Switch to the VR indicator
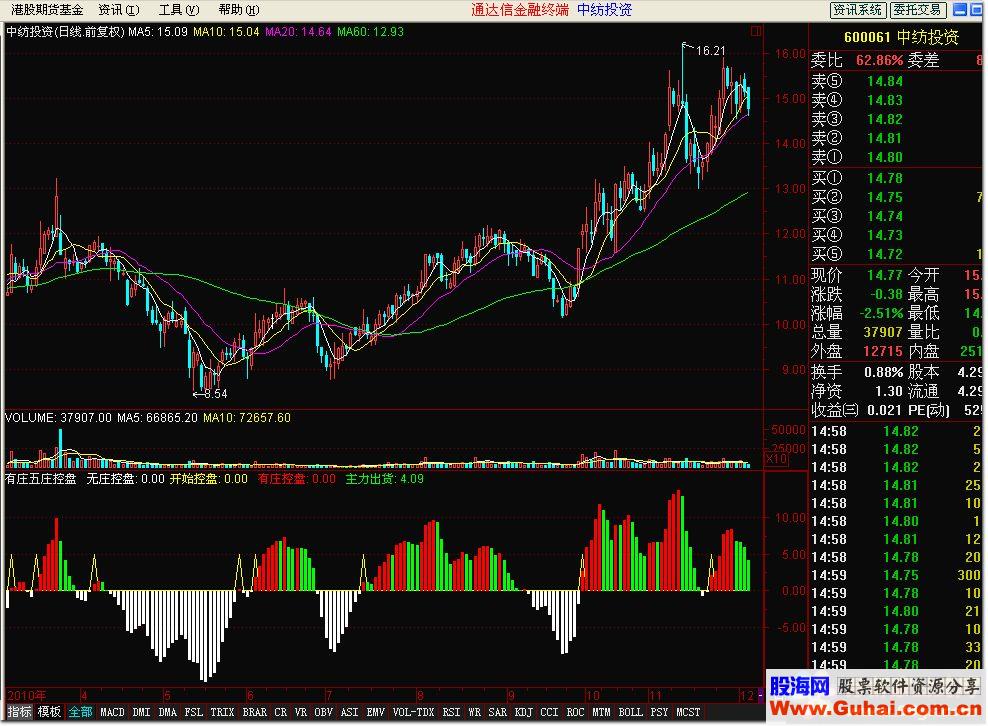Screen dimensions: 988x726 click(x=301, y=712)
